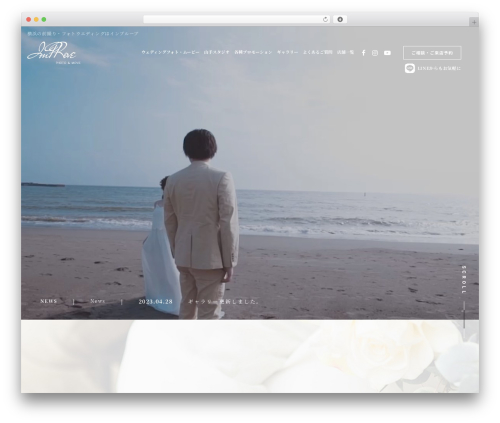Click the browser reload icon
The width and height of the screenshot is (500, 423).
pos(325,19)
